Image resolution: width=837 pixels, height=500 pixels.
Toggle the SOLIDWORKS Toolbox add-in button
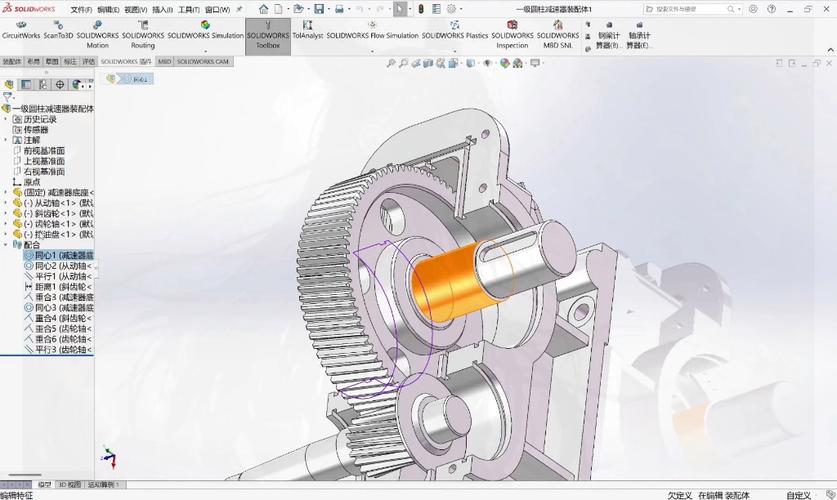tap(268, 35)
